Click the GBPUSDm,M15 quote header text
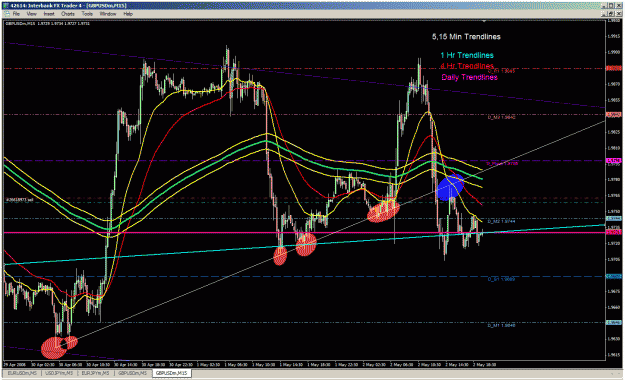Image resolution: width=625 pixels, height=380 pixels. coord(47,24)
